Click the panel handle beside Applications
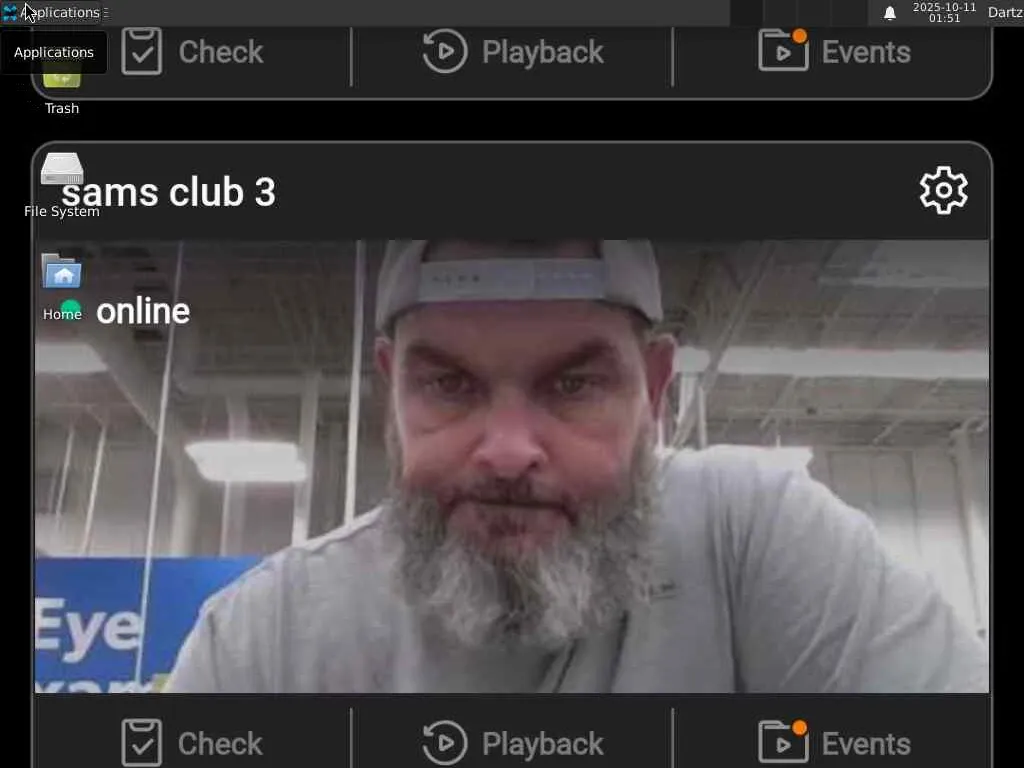The height and width of the screenshot is (768, 1024). point(106,12)
